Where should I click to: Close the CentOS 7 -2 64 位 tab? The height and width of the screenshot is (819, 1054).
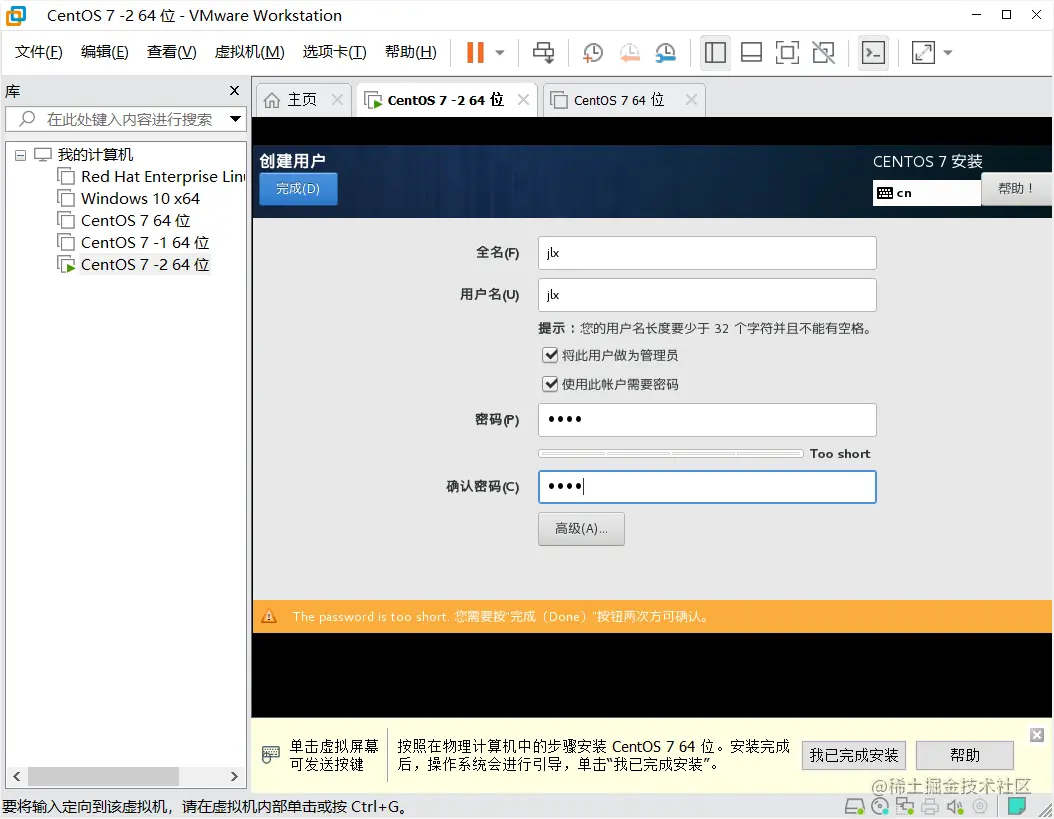pyautogui.click(x=523, y=100)
